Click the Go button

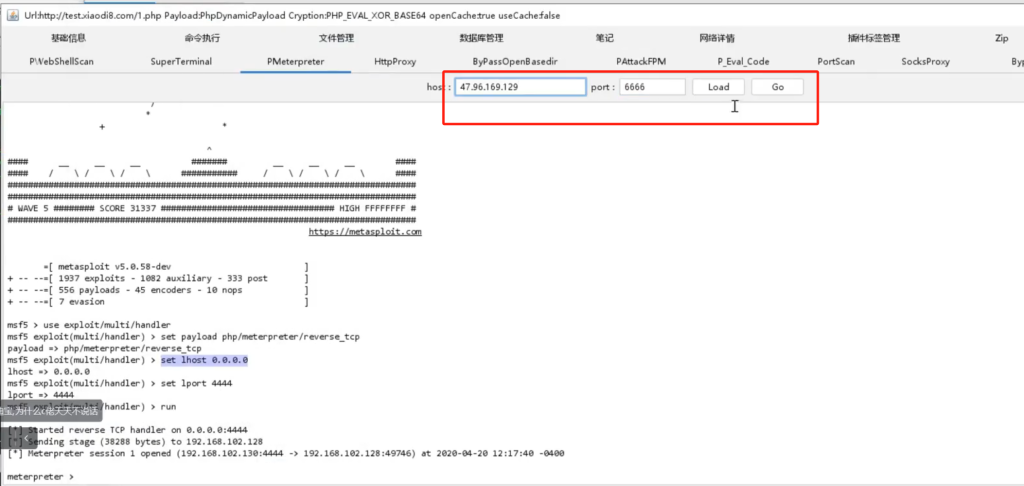tap(777, 87)
